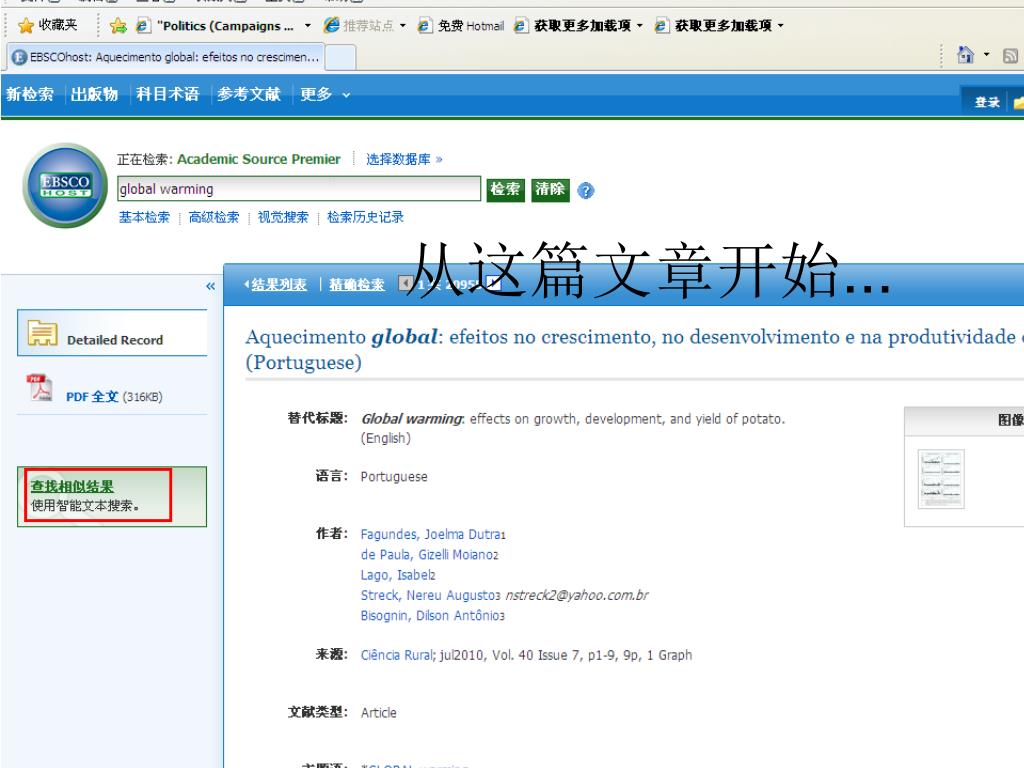Open author Lago, Isabel
The image size is (1024, 768).
[396, 575]
